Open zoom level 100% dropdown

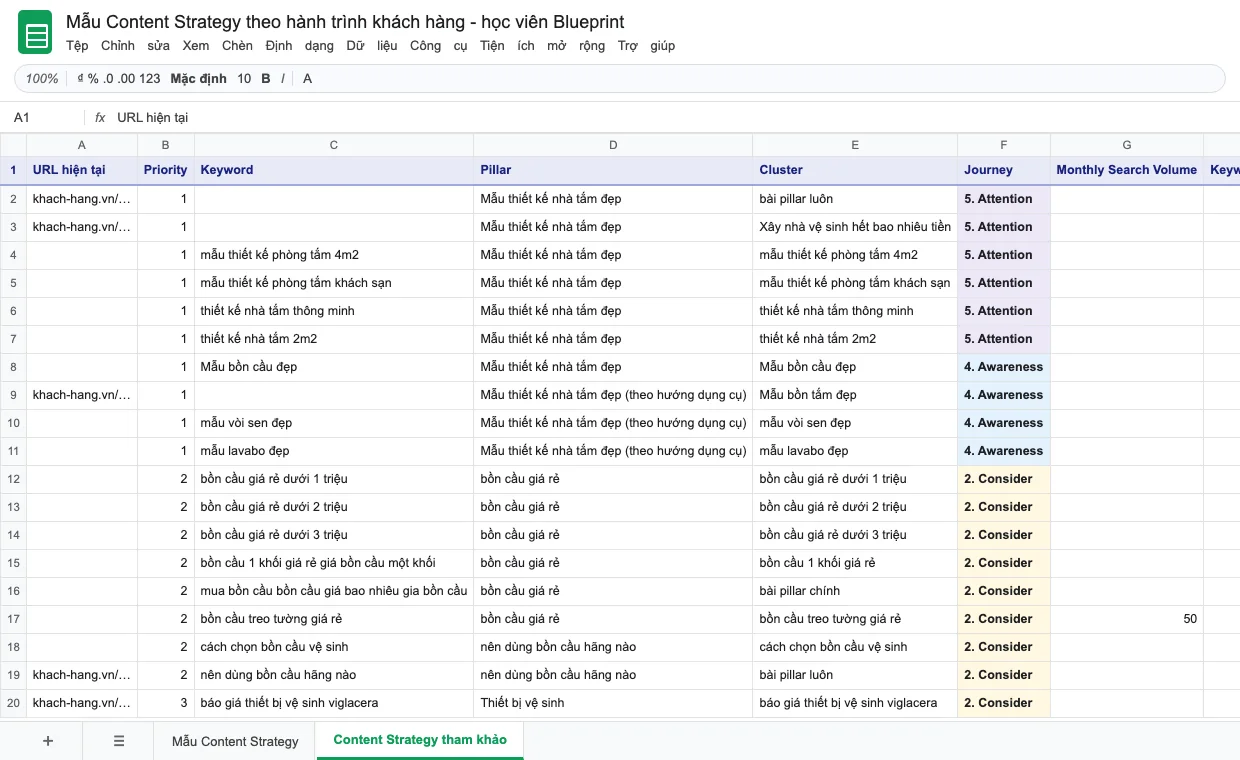pos(42,79)
